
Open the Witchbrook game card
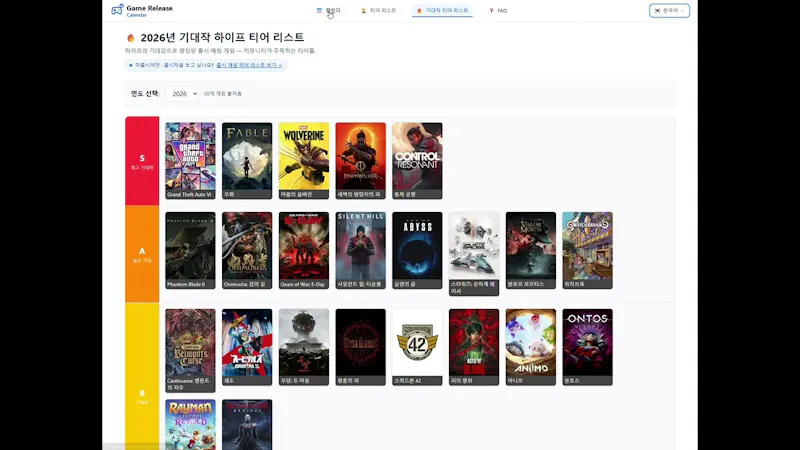click(x=587, y=251)
